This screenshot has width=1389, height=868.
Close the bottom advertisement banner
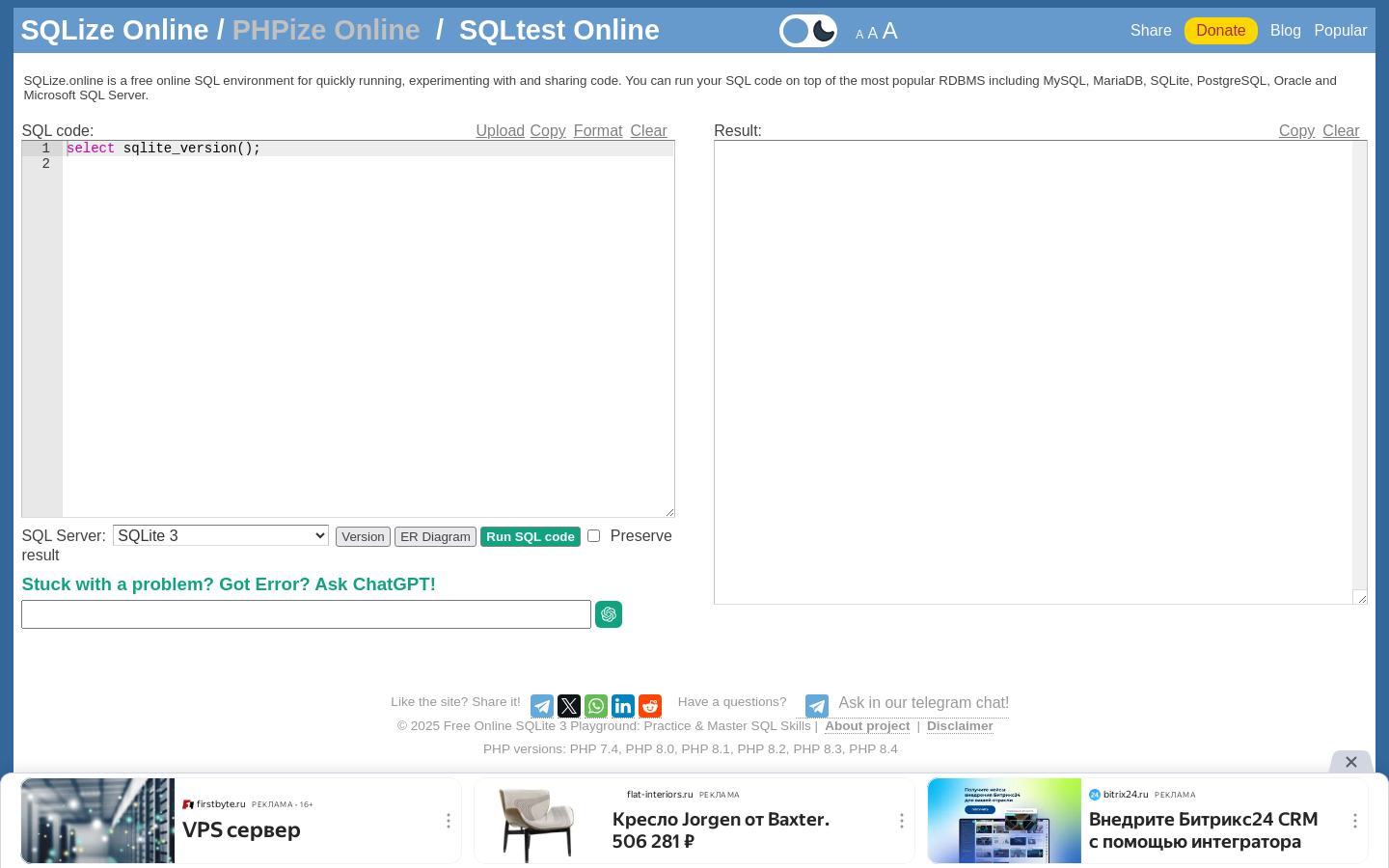tap(1351, 762)
